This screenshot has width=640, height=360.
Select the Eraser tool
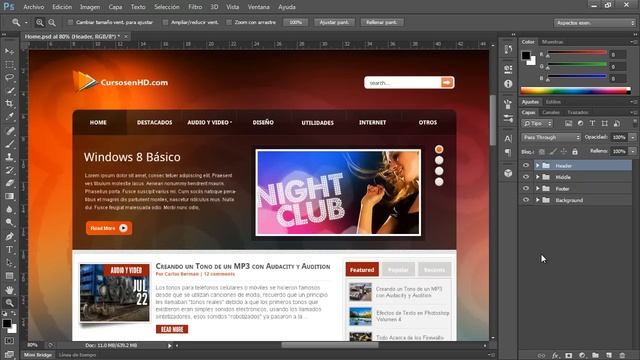tap(9, 183)
